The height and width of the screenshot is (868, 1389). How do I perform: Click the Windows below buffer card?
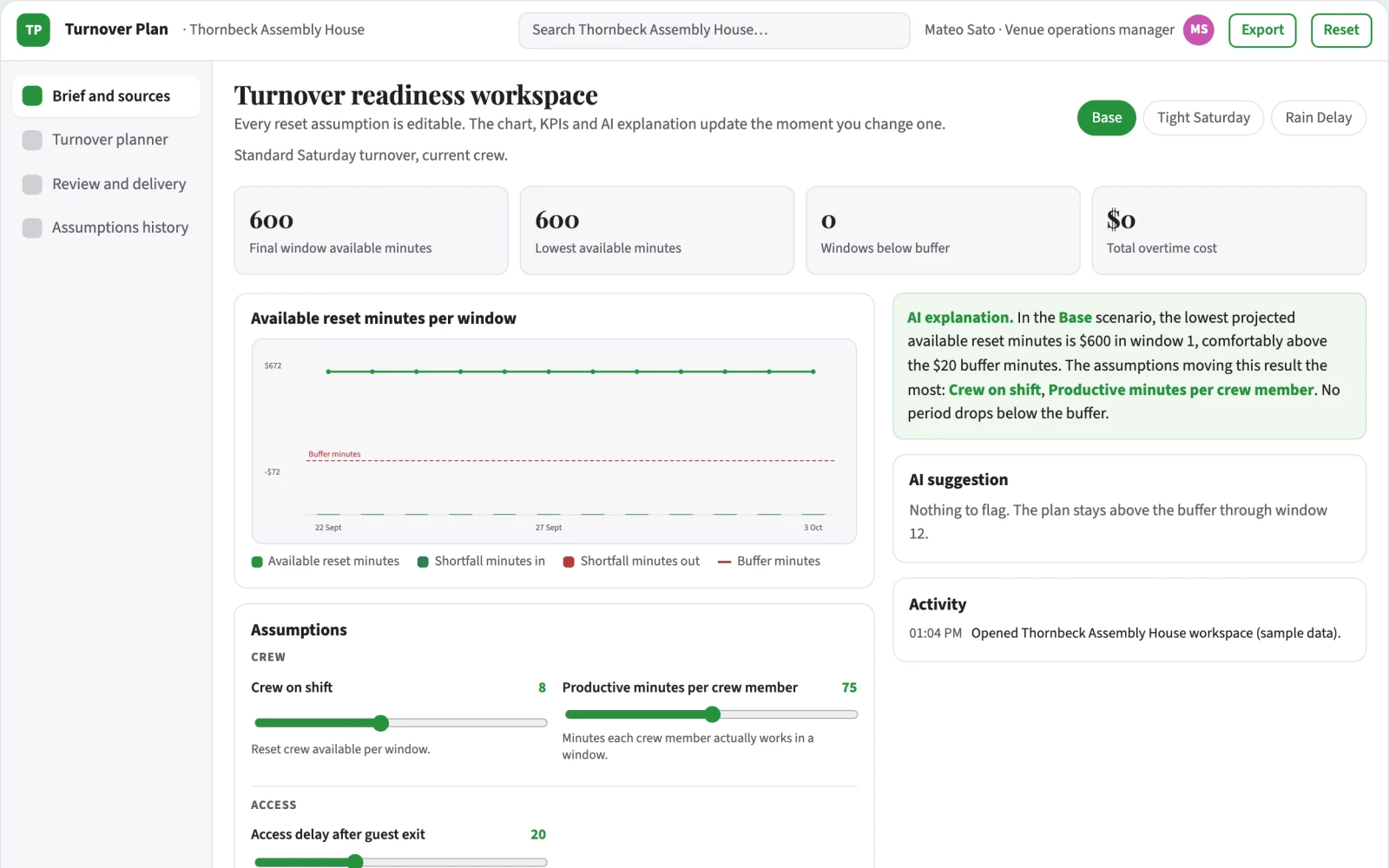943,230
